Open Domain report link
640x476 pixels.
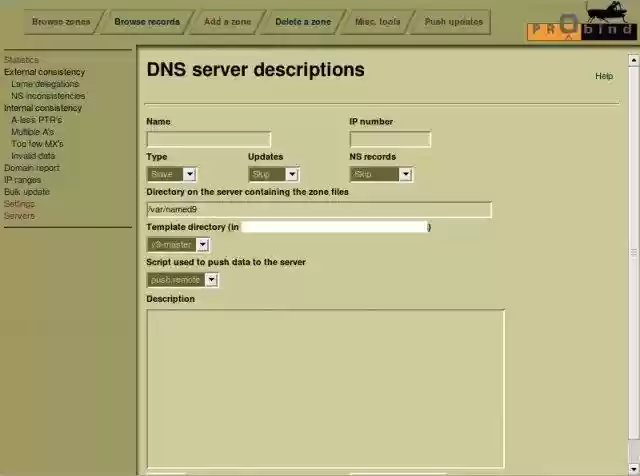32,168
